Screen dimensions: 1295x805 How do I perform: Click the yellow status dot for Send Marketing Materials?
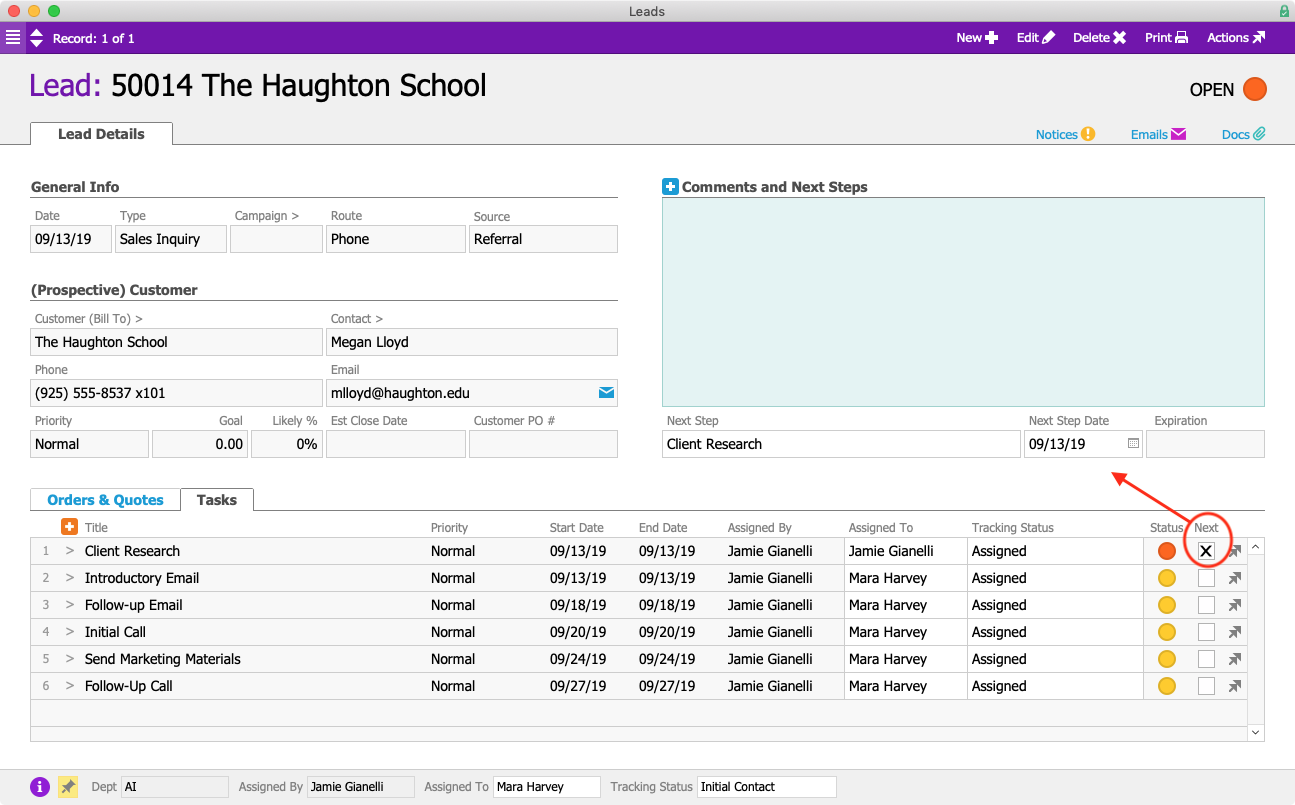pos(1166,659)
